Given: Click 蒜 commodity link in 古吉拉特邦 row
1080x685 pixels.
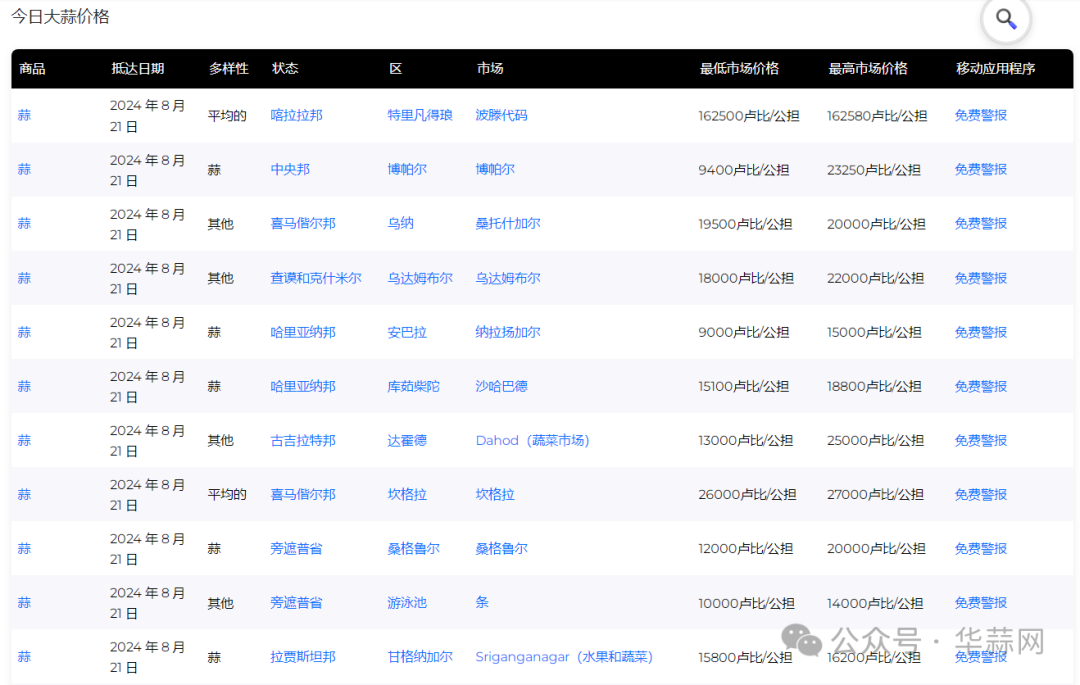Looking at the screenshot, I should [x=24, y=441].
